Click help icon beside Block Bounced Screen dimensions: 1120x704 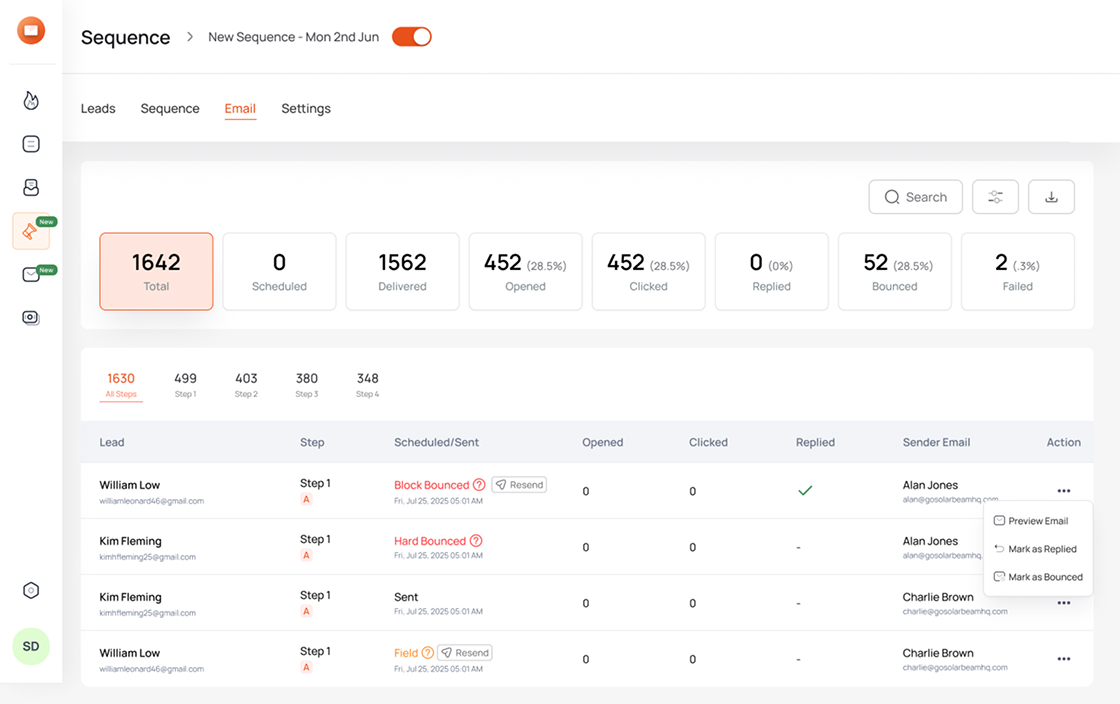point(479,485)
